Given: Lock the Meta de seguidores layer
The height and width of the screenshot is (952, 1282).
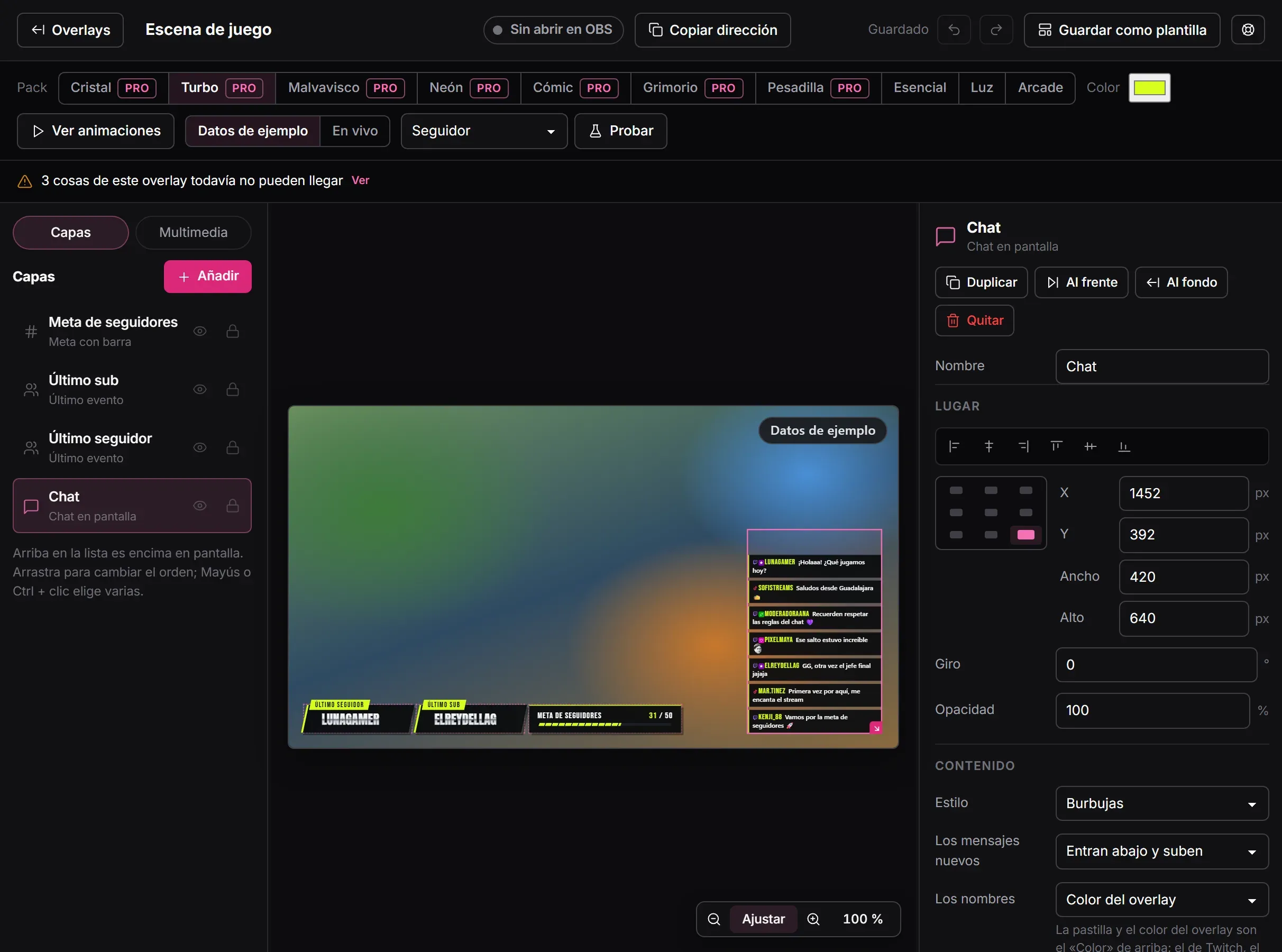Looking at the screenshot, I should pyautogui.click(x=232, y=332).
